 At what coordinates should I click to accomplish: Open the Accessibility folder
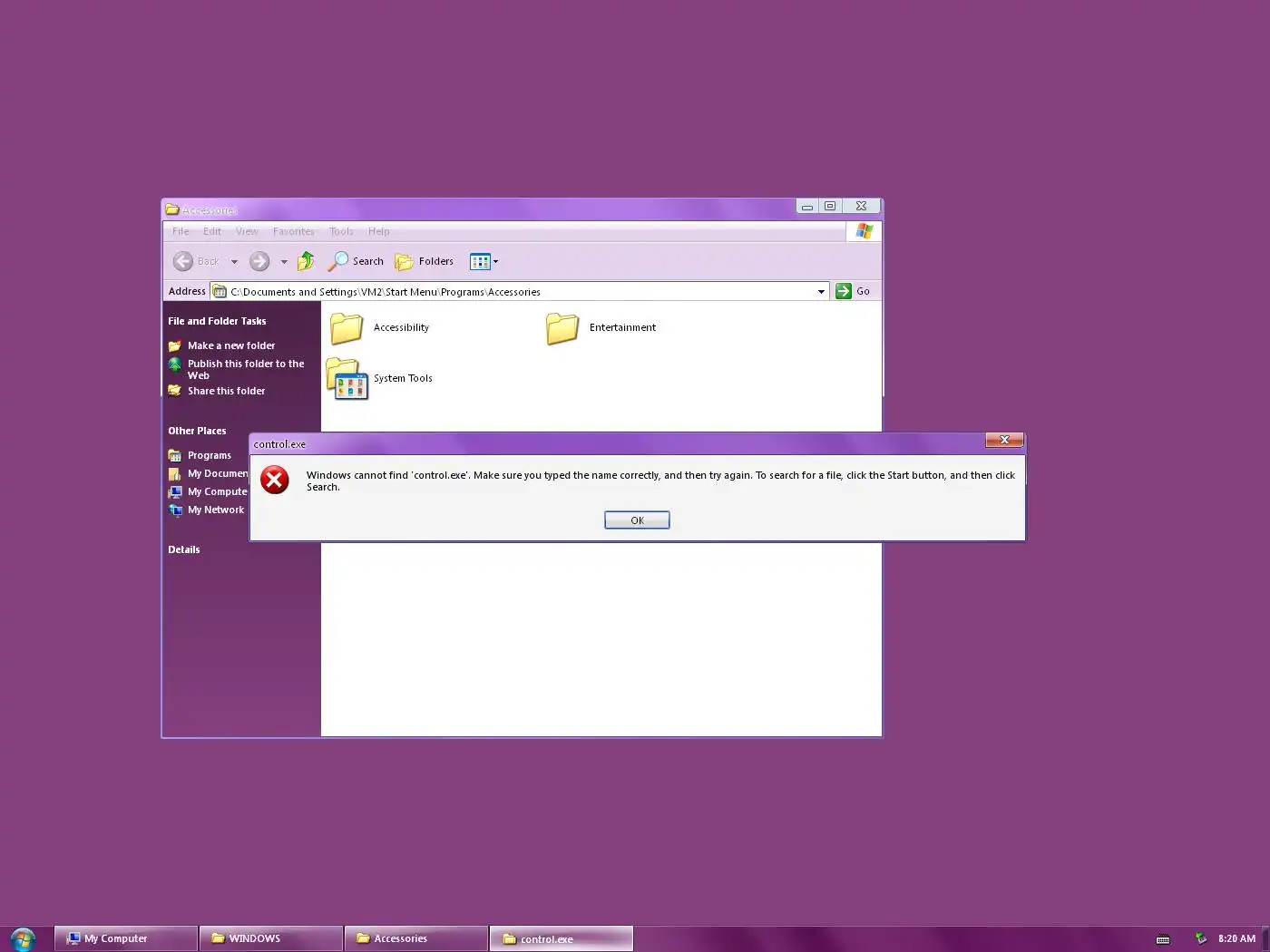[380, 328]
